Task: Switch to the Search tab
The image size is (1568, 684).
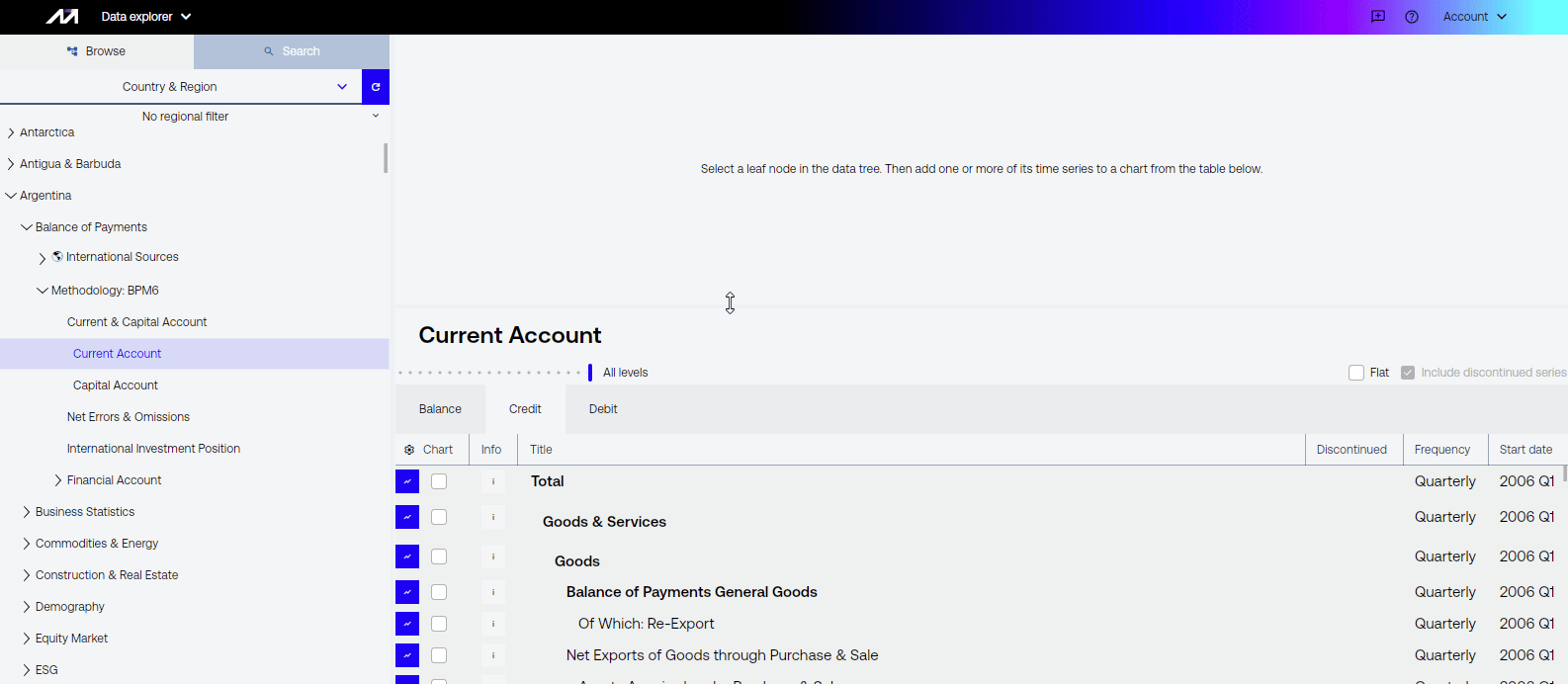Action: [292, 51]
